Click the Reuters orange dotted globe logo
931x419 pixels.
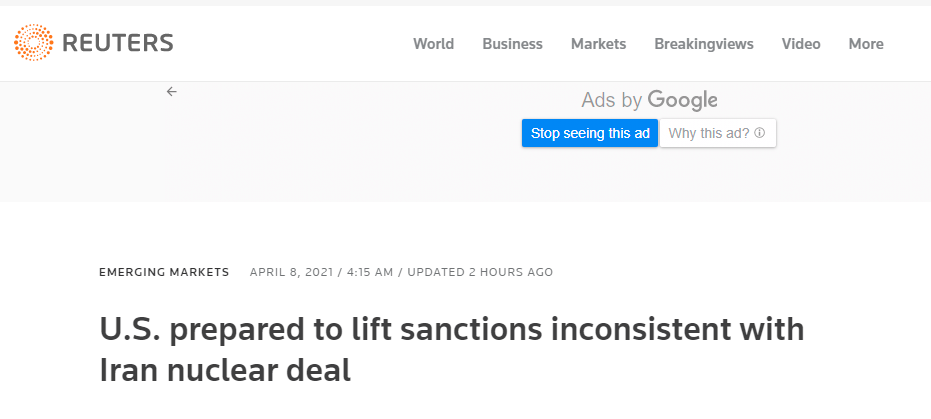(x=33, y=43)
